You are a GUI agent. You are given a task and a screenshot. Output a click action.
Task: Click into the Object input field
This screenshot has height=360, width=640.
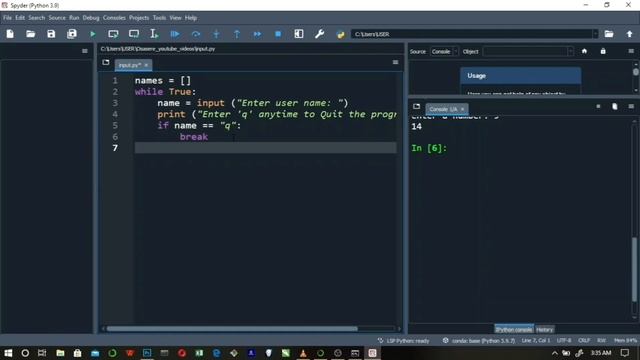point(525,51)
